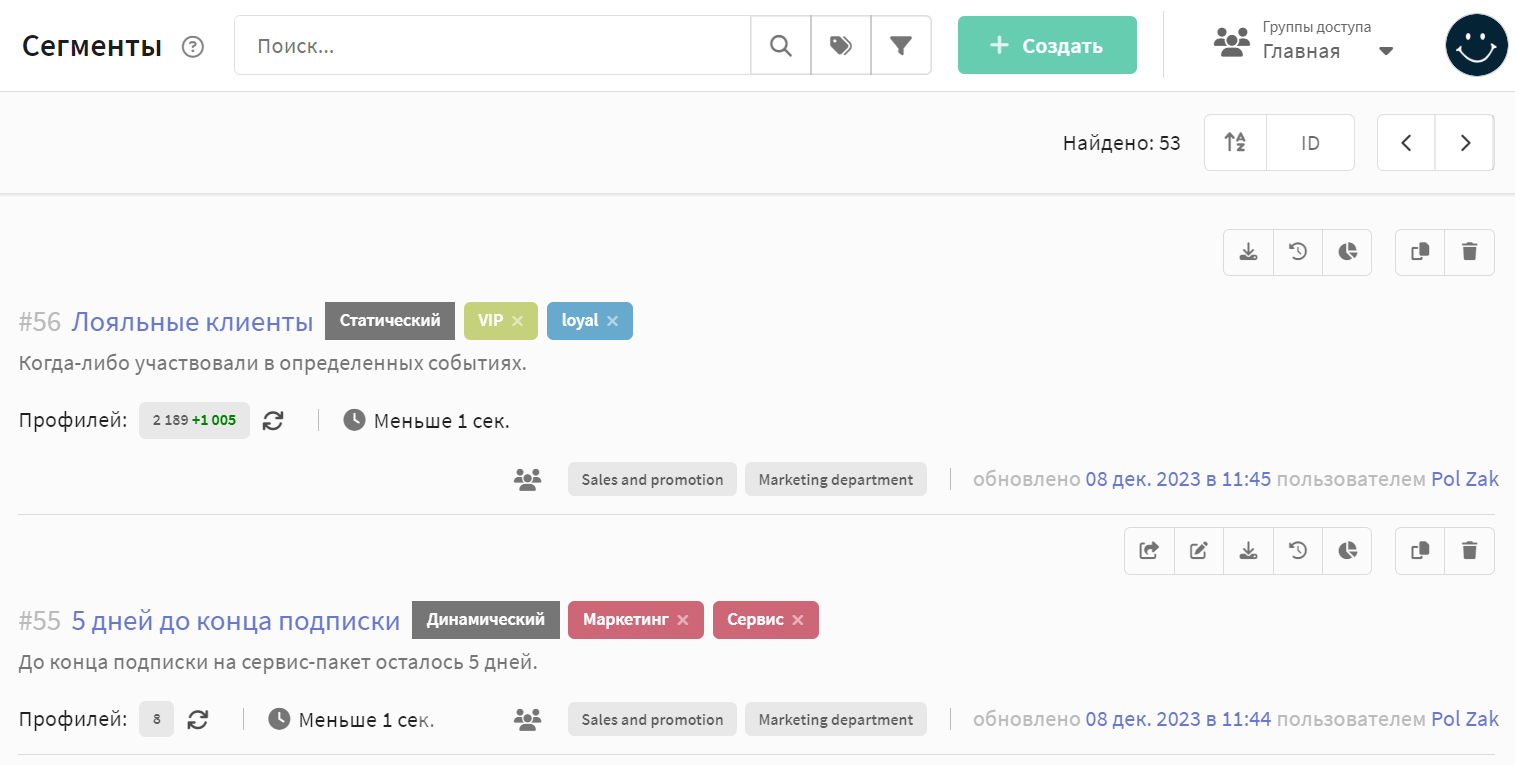Click the Создать button

coord(1047,45)
